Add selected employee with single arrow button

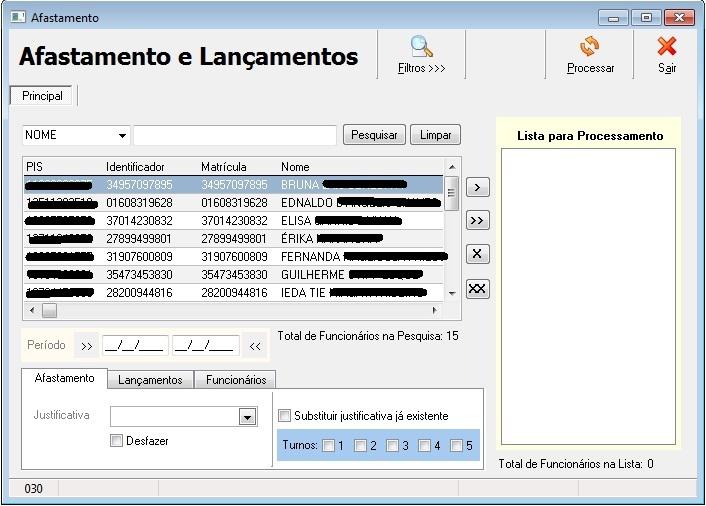pyautogui.click(x=478, y=187)
